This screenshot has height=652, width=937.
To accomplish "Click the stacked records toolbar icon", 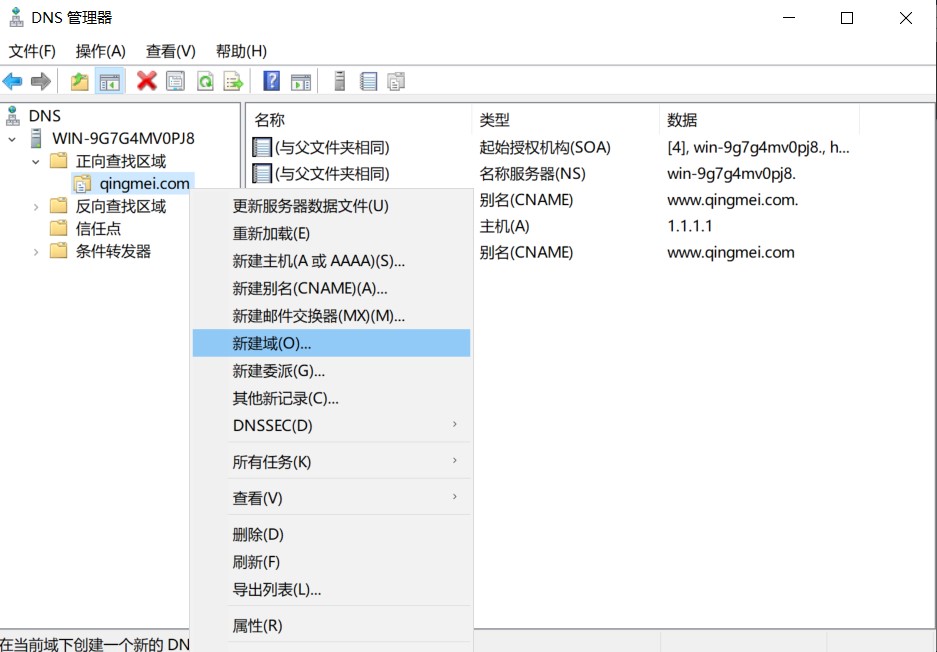I will (396, 81).
